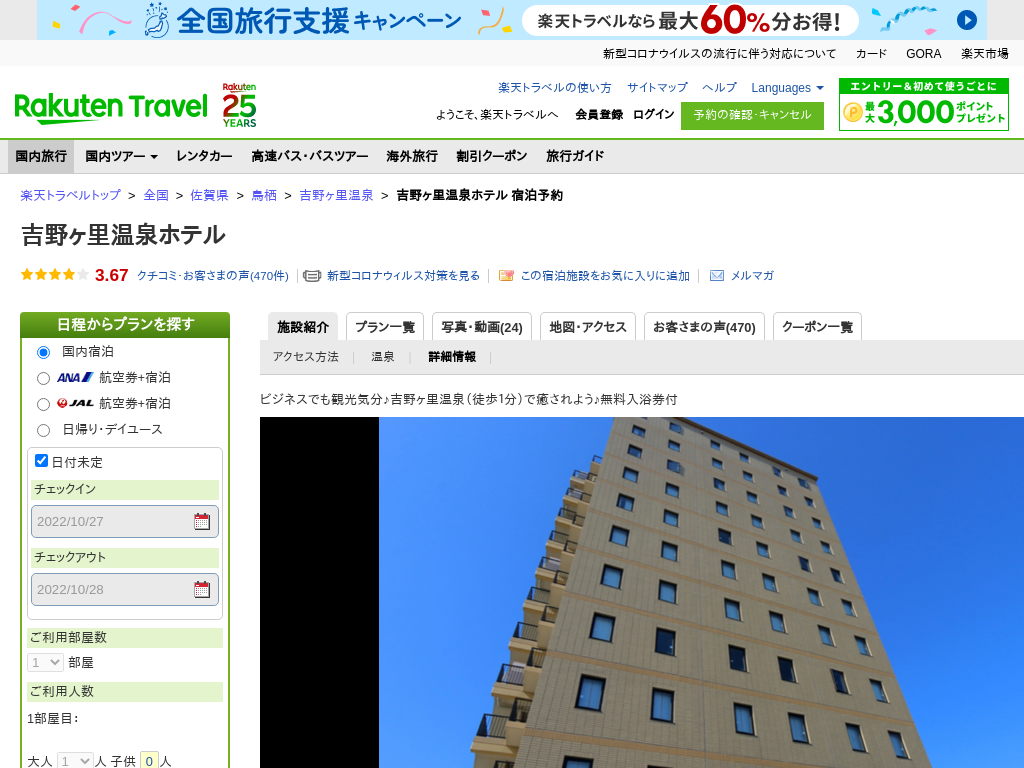Open the サイトマップ link
Image resolution: width=1024 pixels, height=768 pixels.
657,88
